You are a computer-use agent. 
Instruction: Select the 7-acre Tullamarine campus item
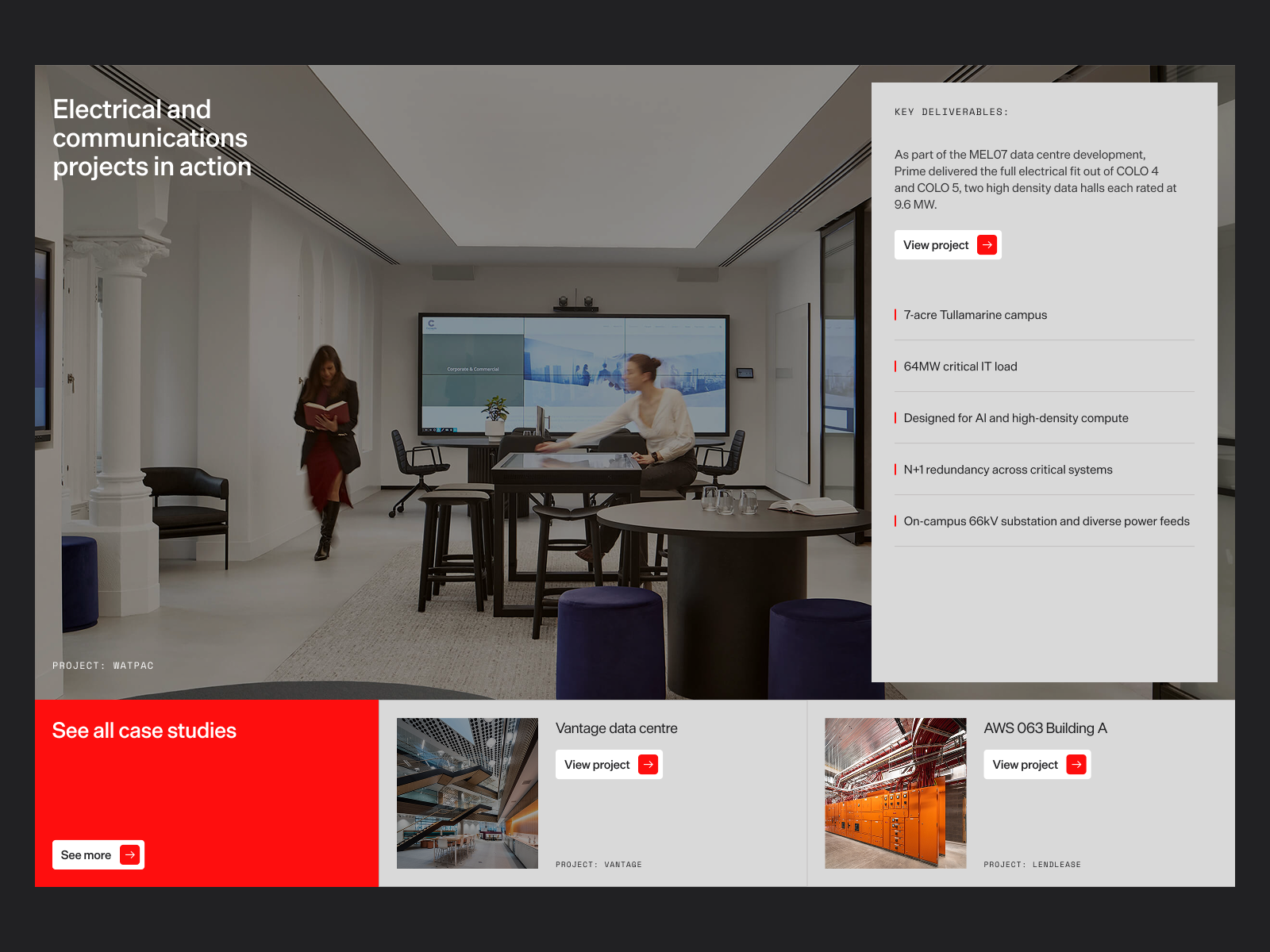pyautogui.click(x=1045, y=315)
